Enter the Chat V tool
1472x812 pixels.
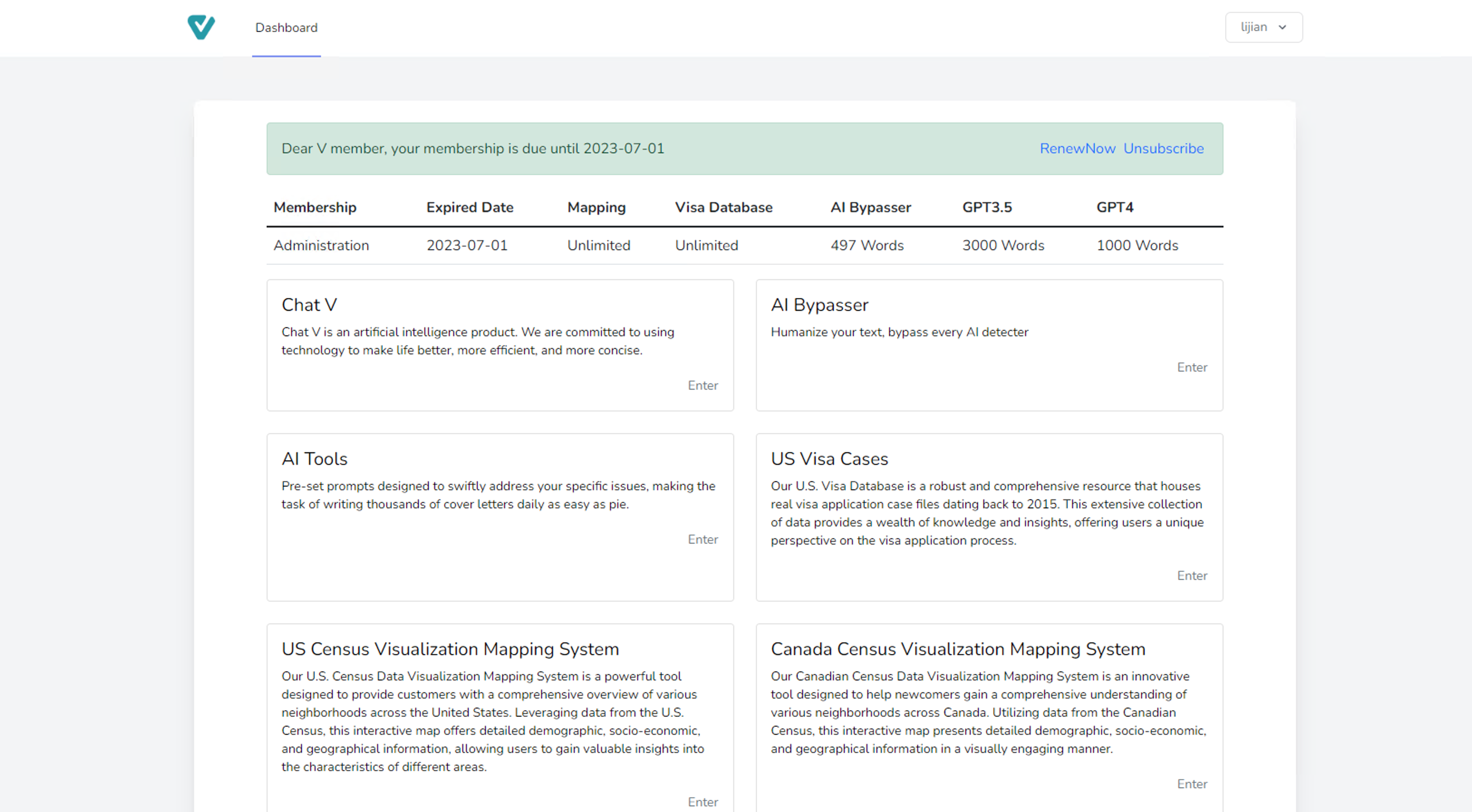702,385
